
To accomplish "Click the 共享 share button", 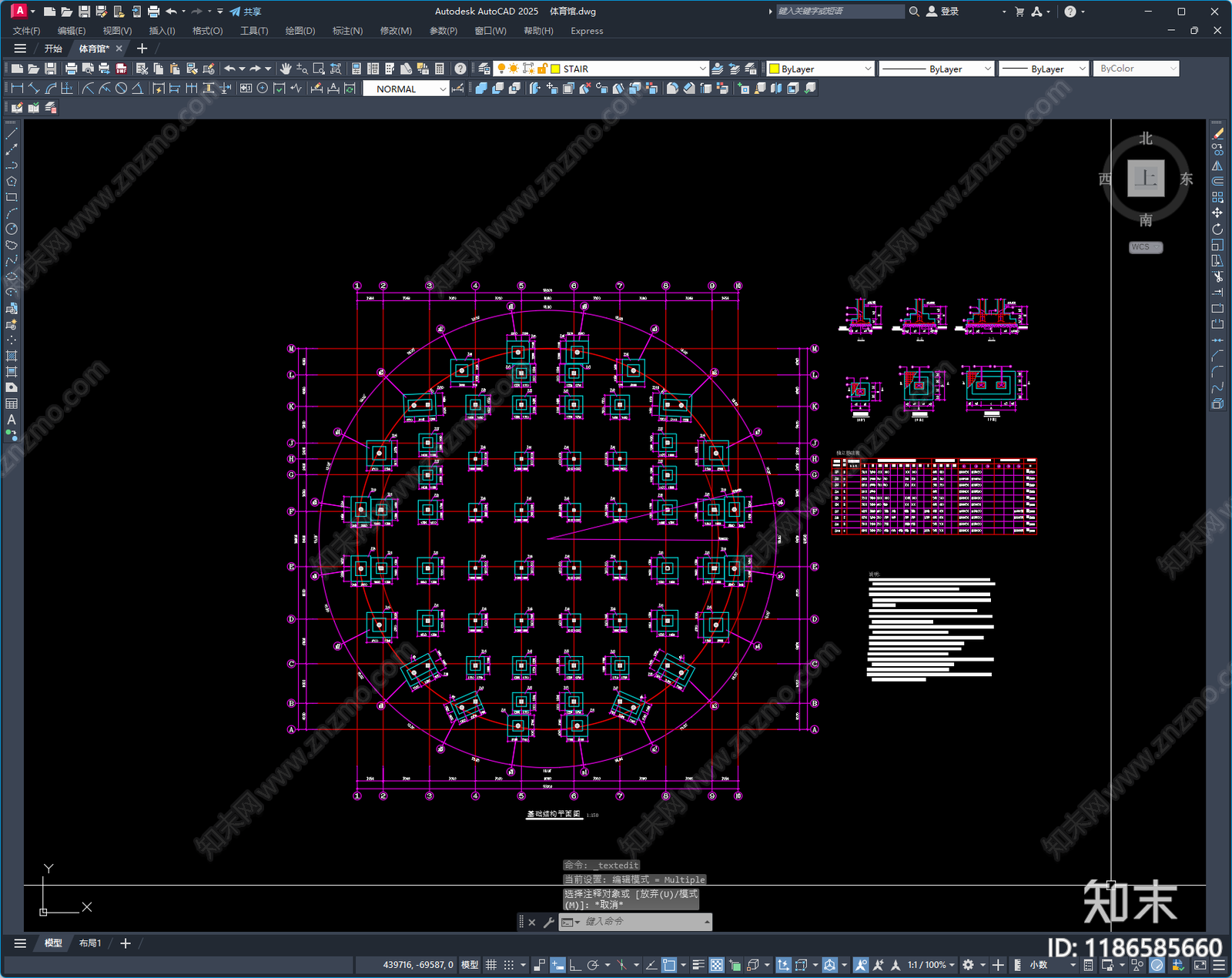I will (246, 12).
